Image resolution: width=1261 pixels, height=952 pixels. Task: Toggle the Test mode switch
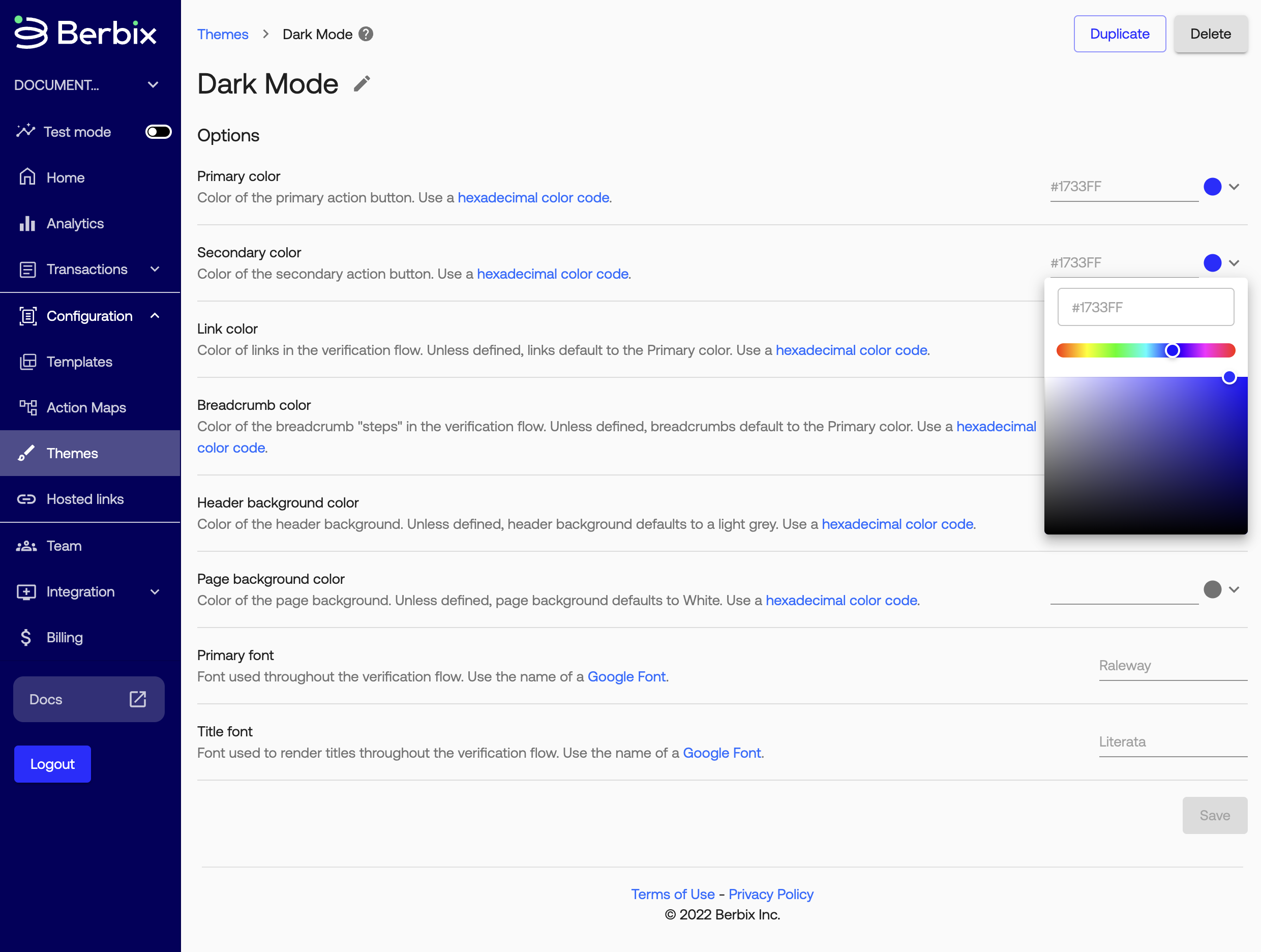point(158,132)
